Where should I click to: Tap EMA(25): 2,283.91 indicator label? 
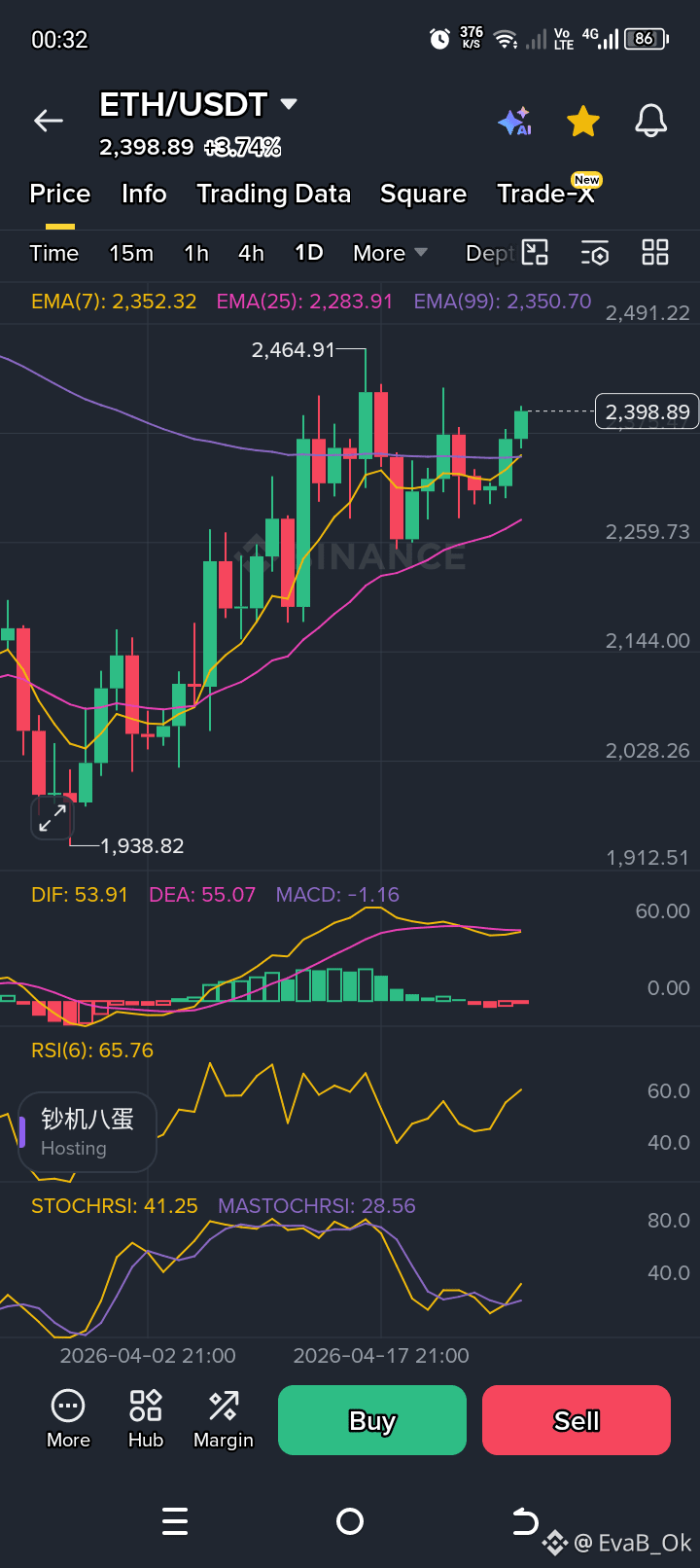[x=304, y=302]
